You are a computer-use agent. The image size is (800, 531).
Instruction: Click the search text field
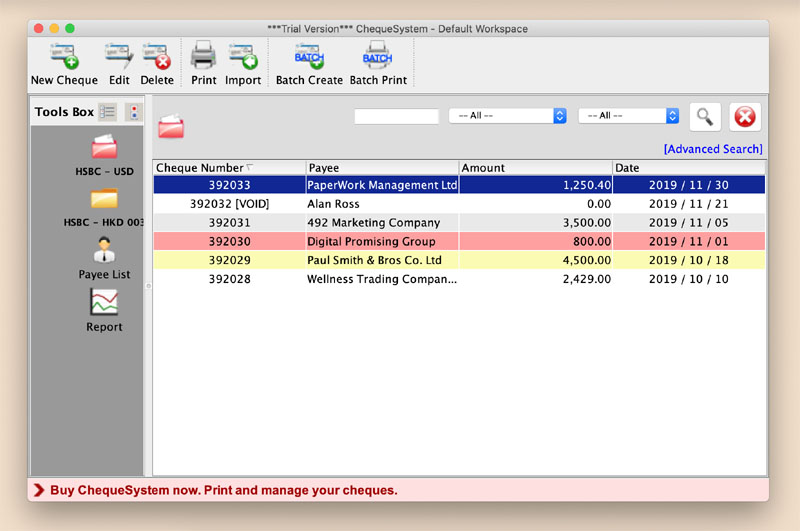pyautogui.click(x=396, y=117)
